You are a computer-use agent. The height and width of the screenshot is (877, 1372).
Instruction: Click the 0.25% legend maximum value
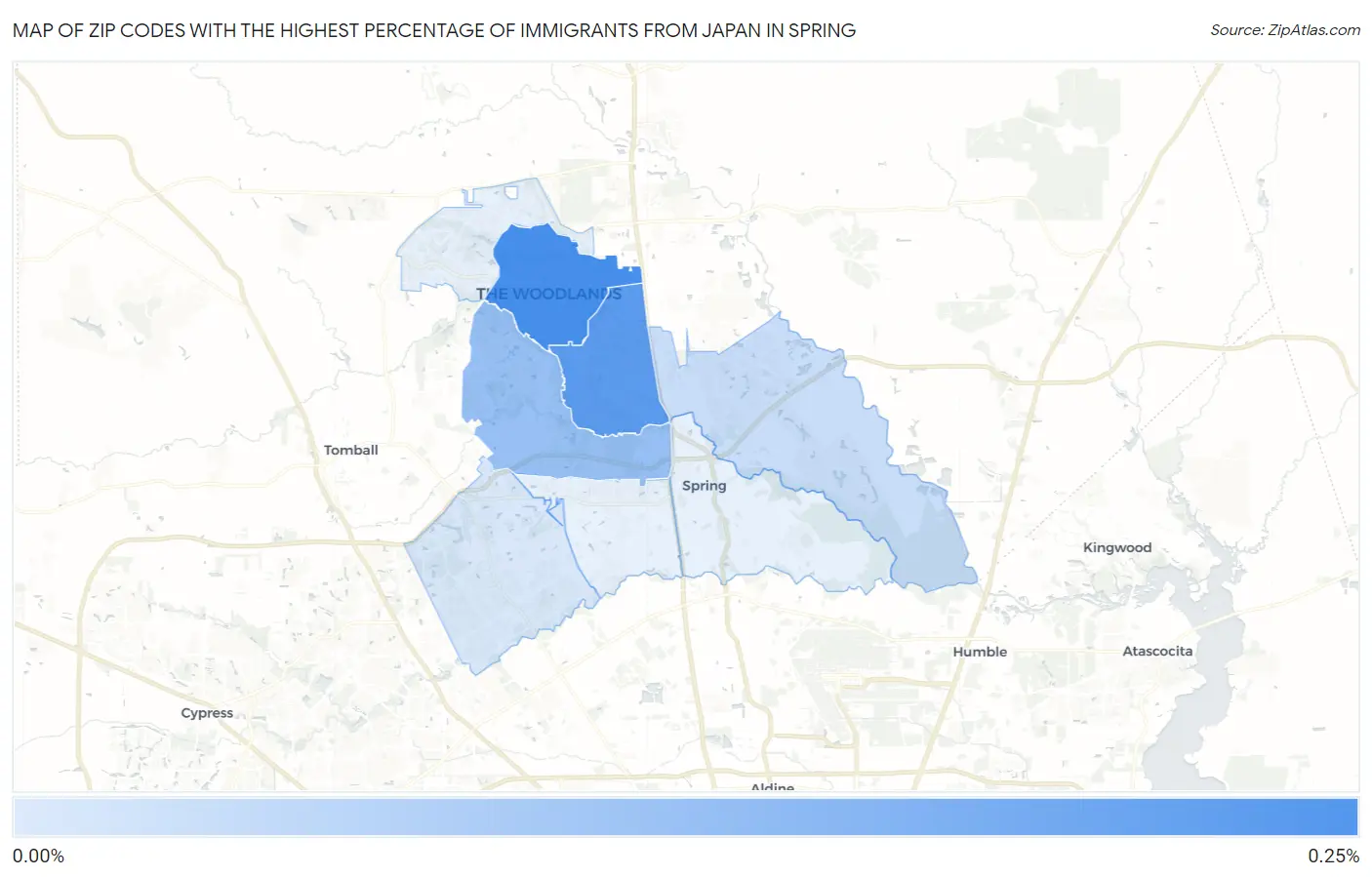[1333, 856]
